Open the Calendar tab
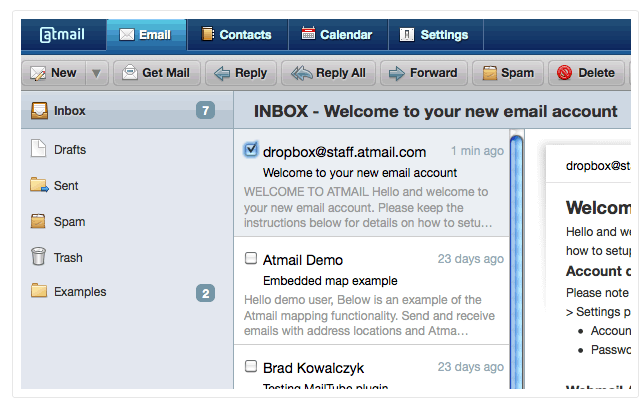Screen dimensions: 644x409 pyautogui.click(x=338, y=35)
